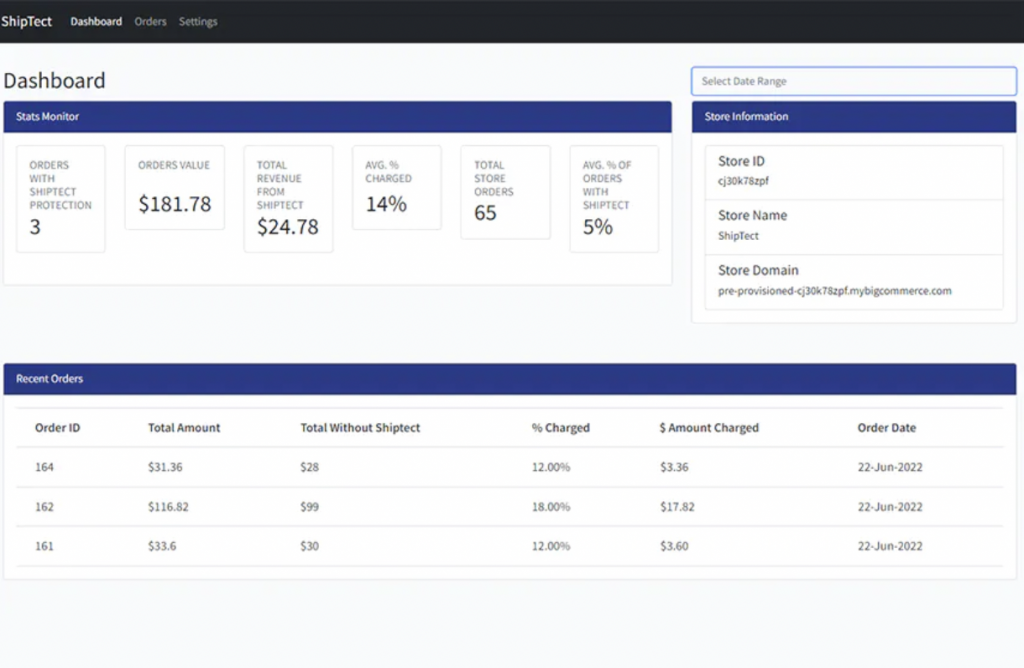The image size is (1024, 668).
Task: Open the Settings page from the navigation
Action: pyautogui.click(x=197, y=21)
